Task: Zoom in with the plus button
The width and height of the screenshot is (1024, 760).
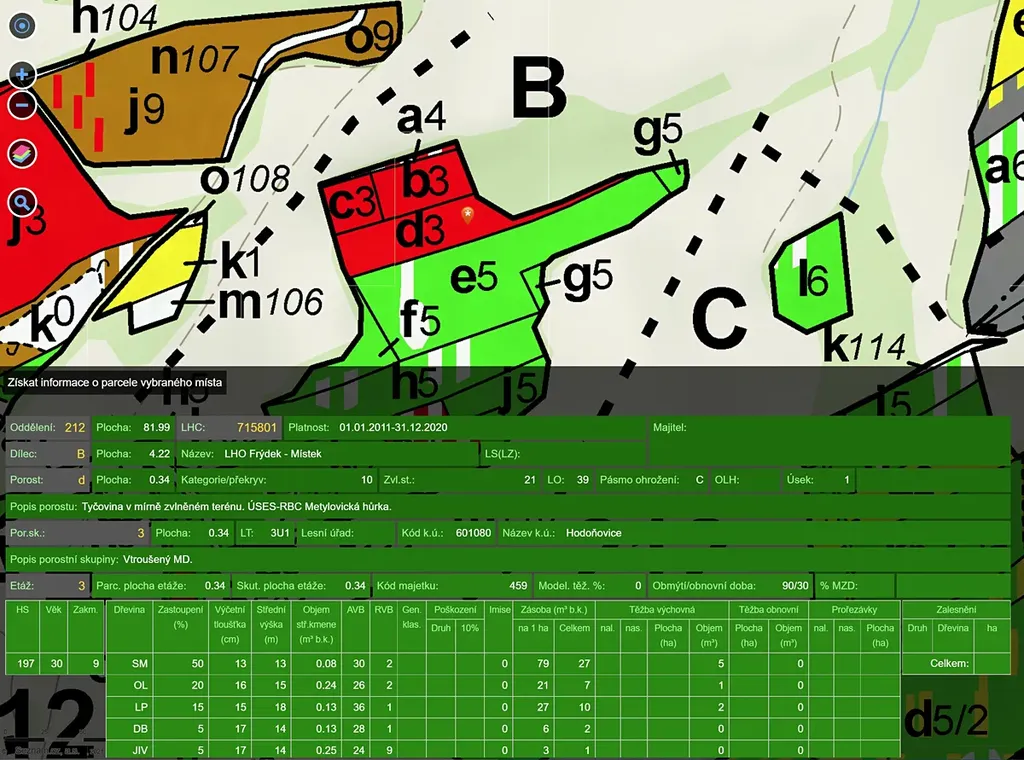Action: click(x=22, y=75)
